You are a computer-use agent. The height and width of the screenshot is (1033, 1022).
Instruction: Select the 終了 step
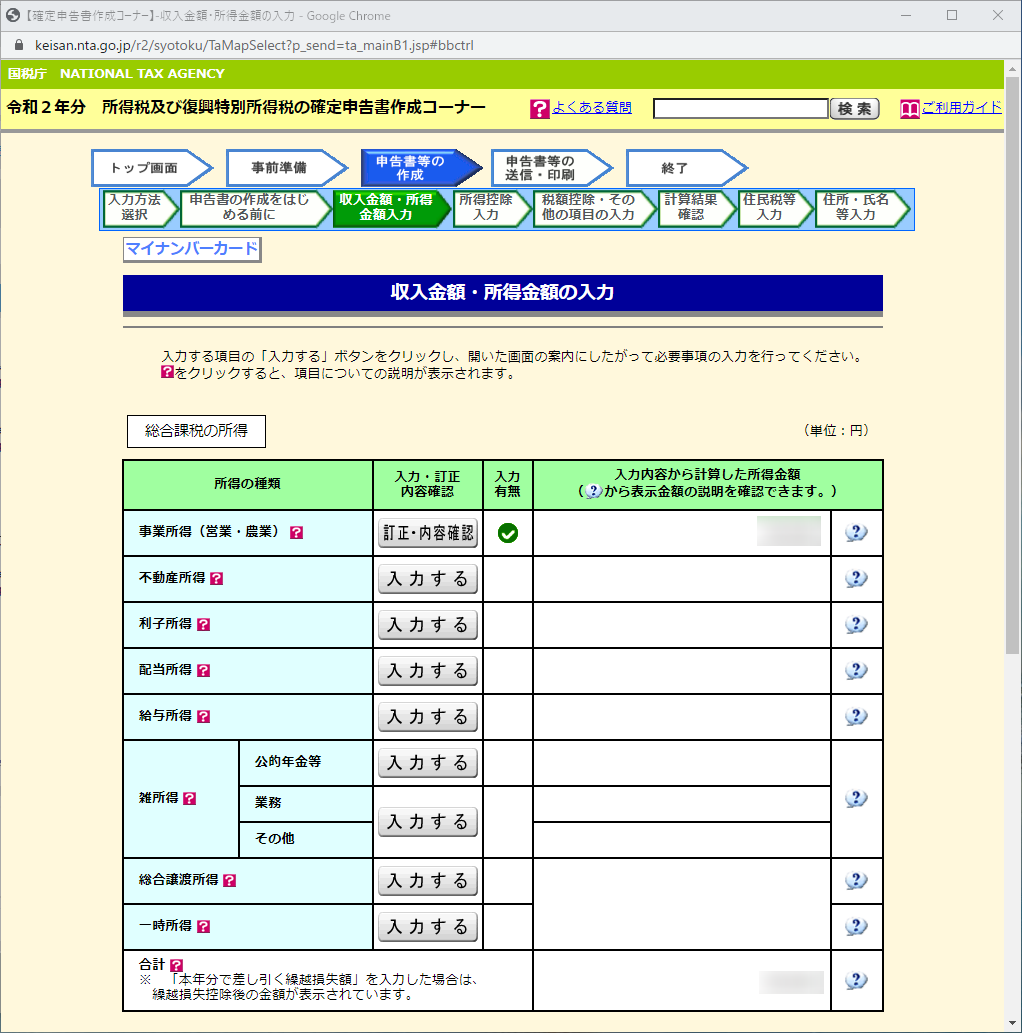[x=686, y=168]
